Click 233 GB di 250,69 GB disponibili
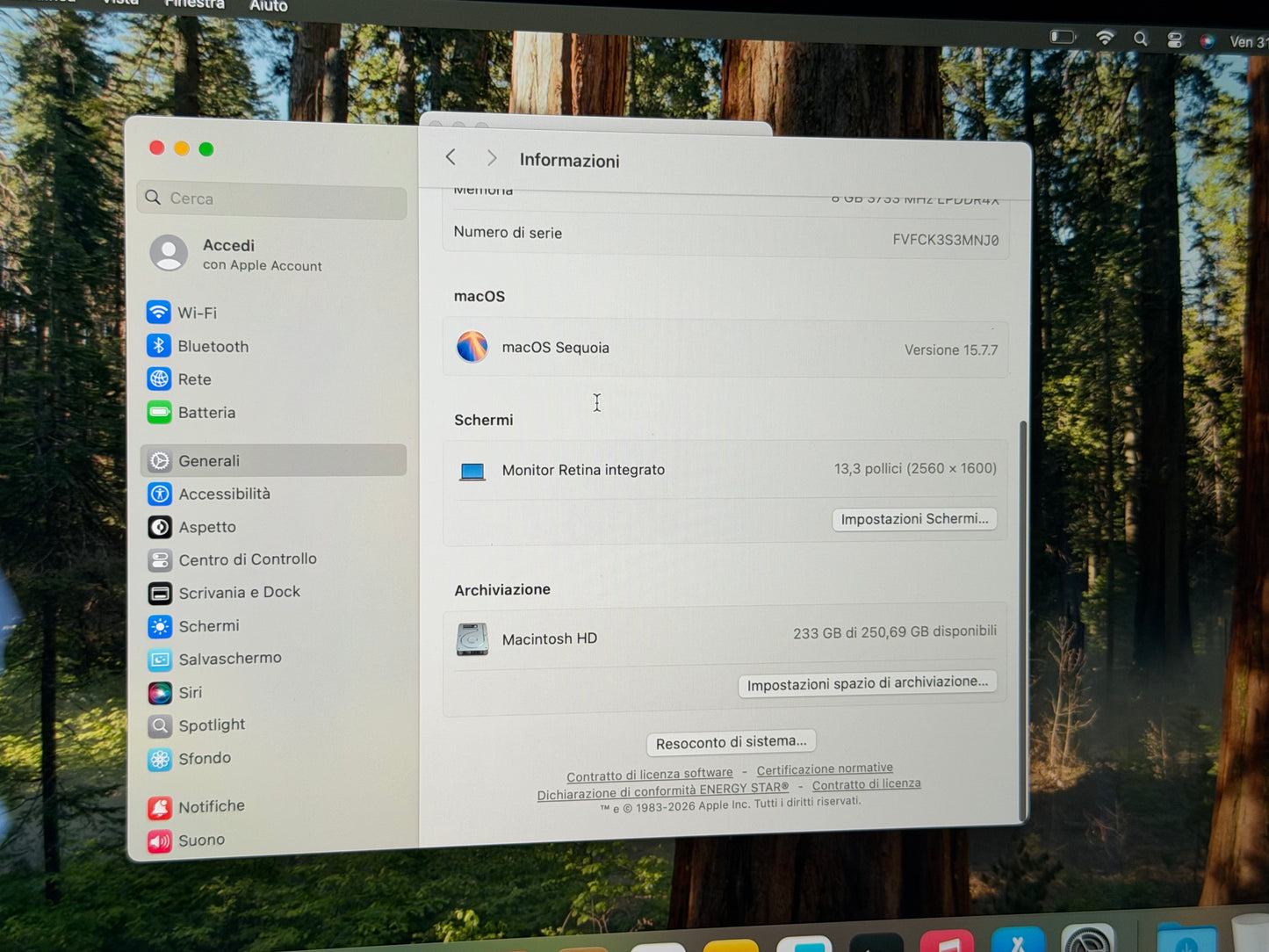 pyautogui.click(x=895, y=632)
